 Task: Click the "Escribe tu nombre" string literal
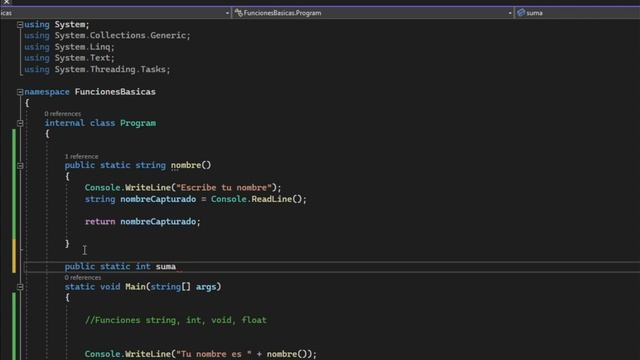click(224, 188)
